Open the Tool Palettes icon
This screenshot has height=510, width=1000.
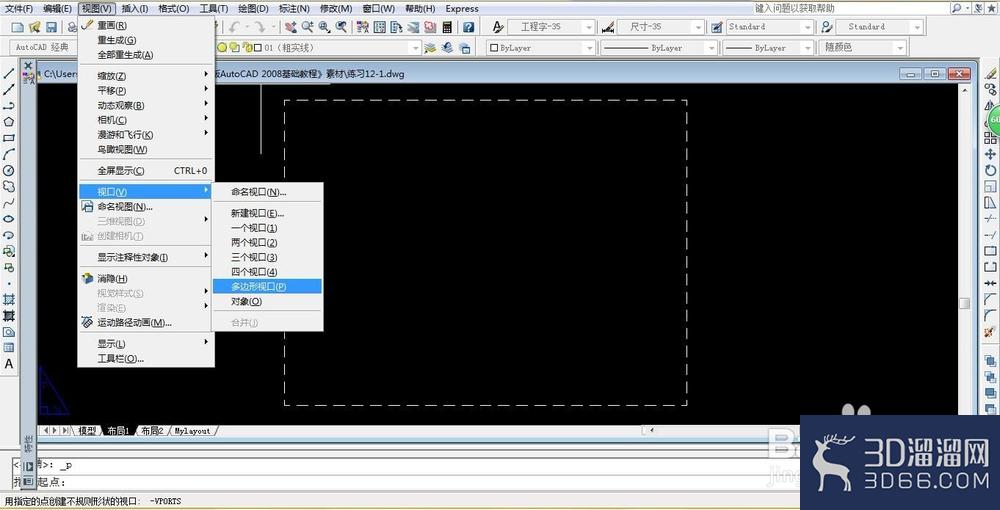tap(396, 27)
